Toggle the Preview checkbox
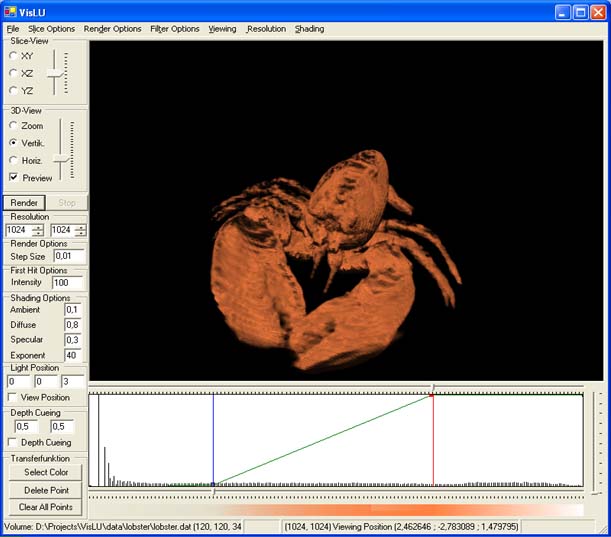The width and height of the screenshot is (611, 537). (x=13, y=178)
